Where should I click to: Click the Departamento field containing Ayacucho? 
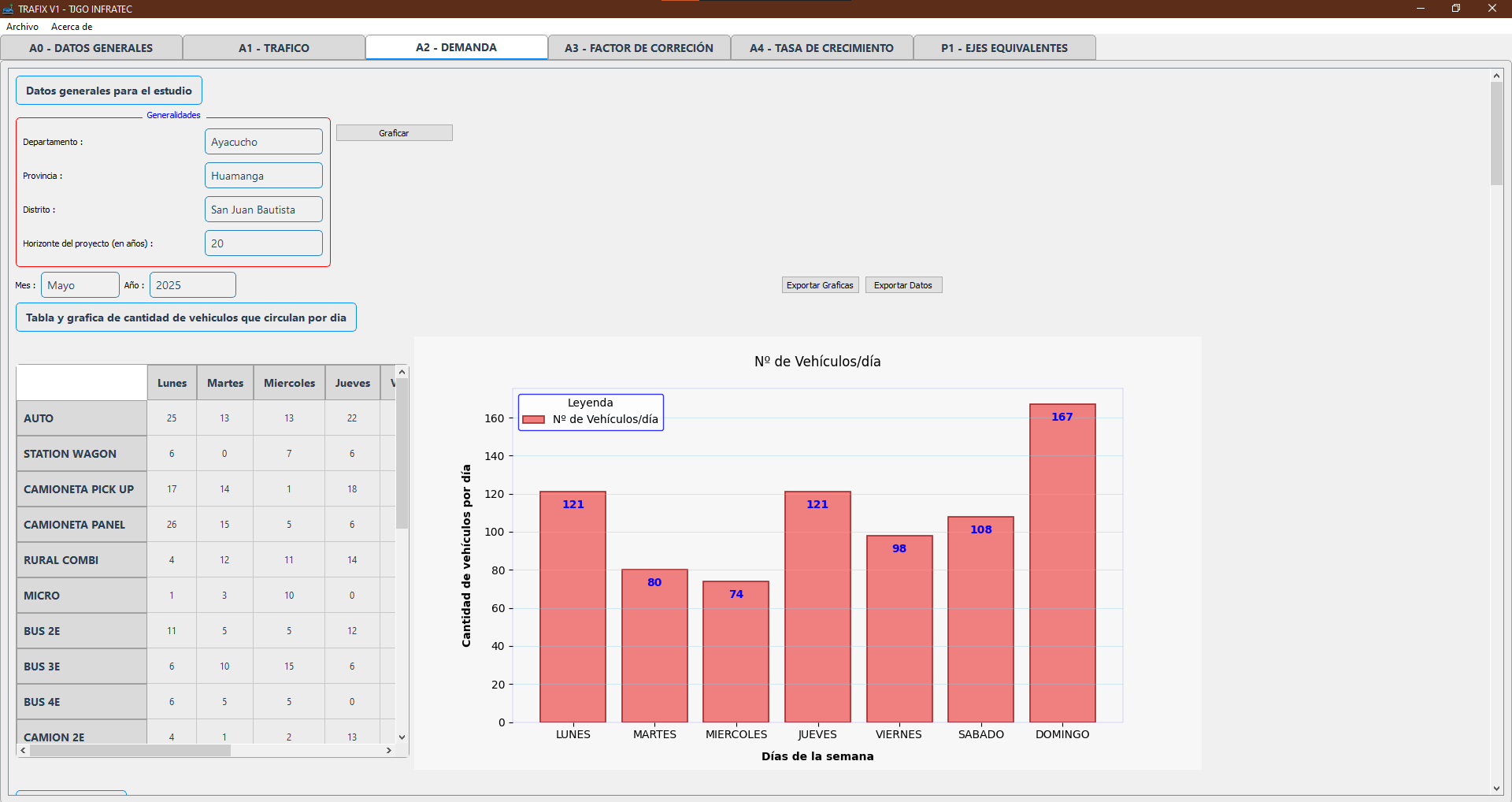tap(263, 142)
